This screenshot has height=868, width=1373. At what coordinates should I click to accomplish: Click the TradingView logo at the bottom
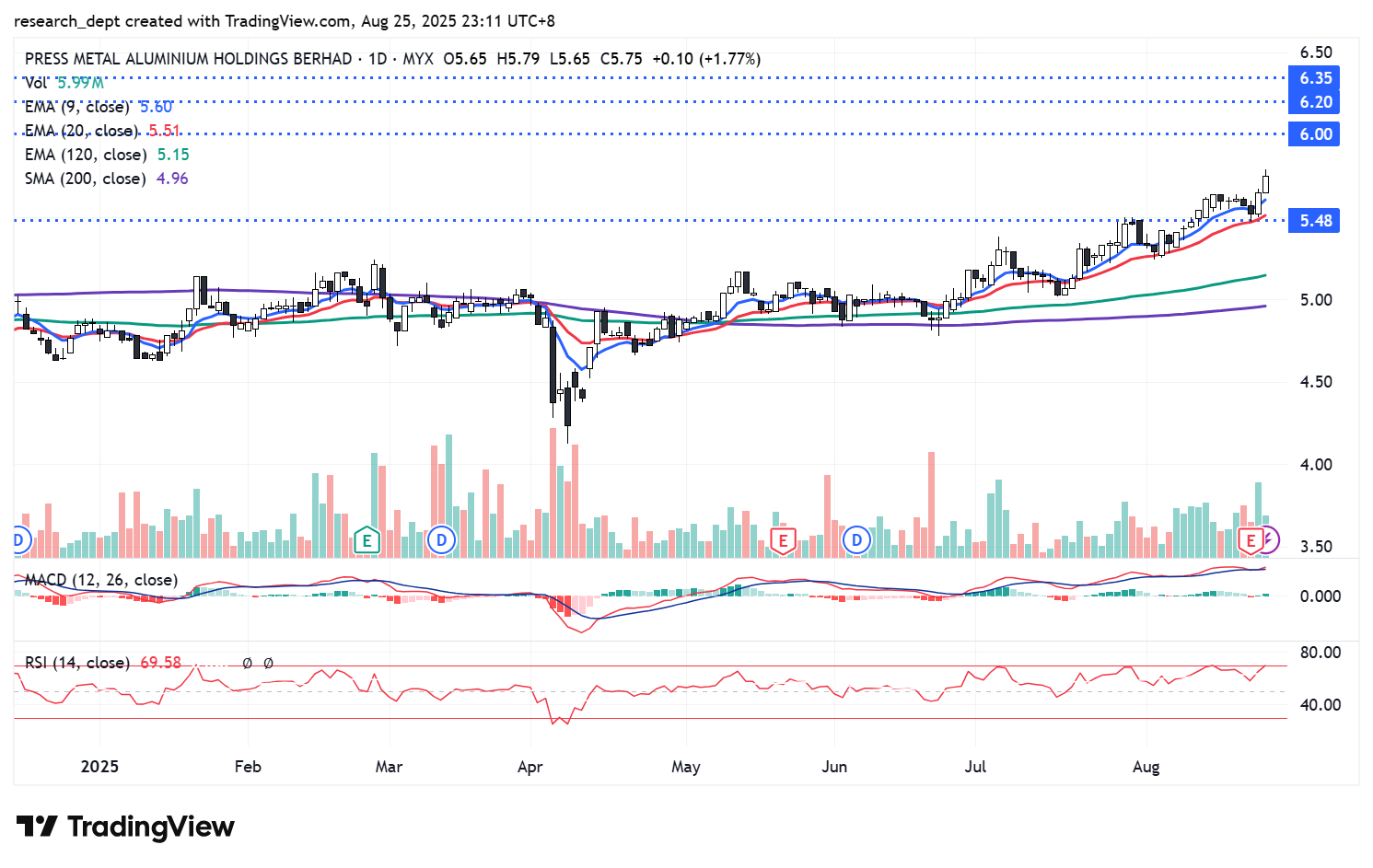coord(125,827)
